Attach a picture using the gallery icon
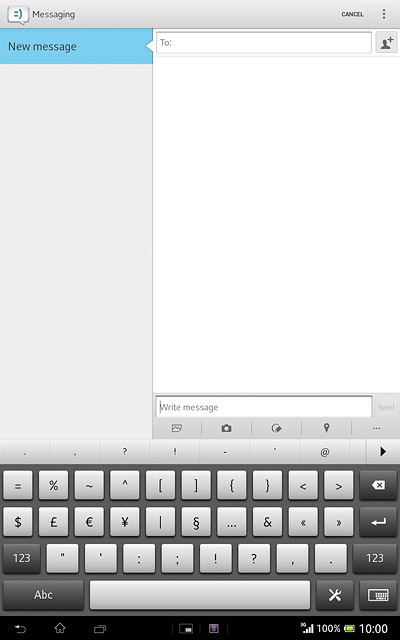Viewport: 400px width, 640px height. tap(177, 428)
